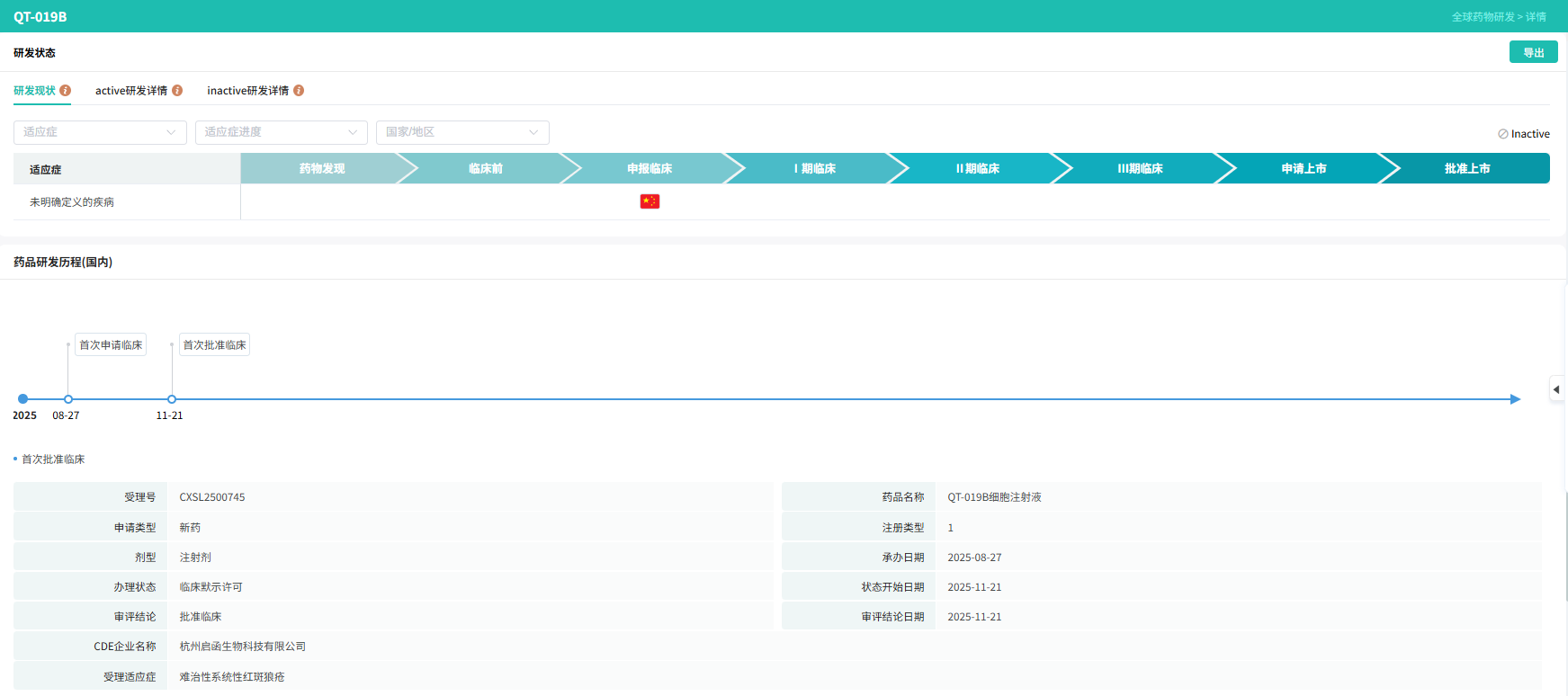Switch to inactive研发详情 tab

247,91
